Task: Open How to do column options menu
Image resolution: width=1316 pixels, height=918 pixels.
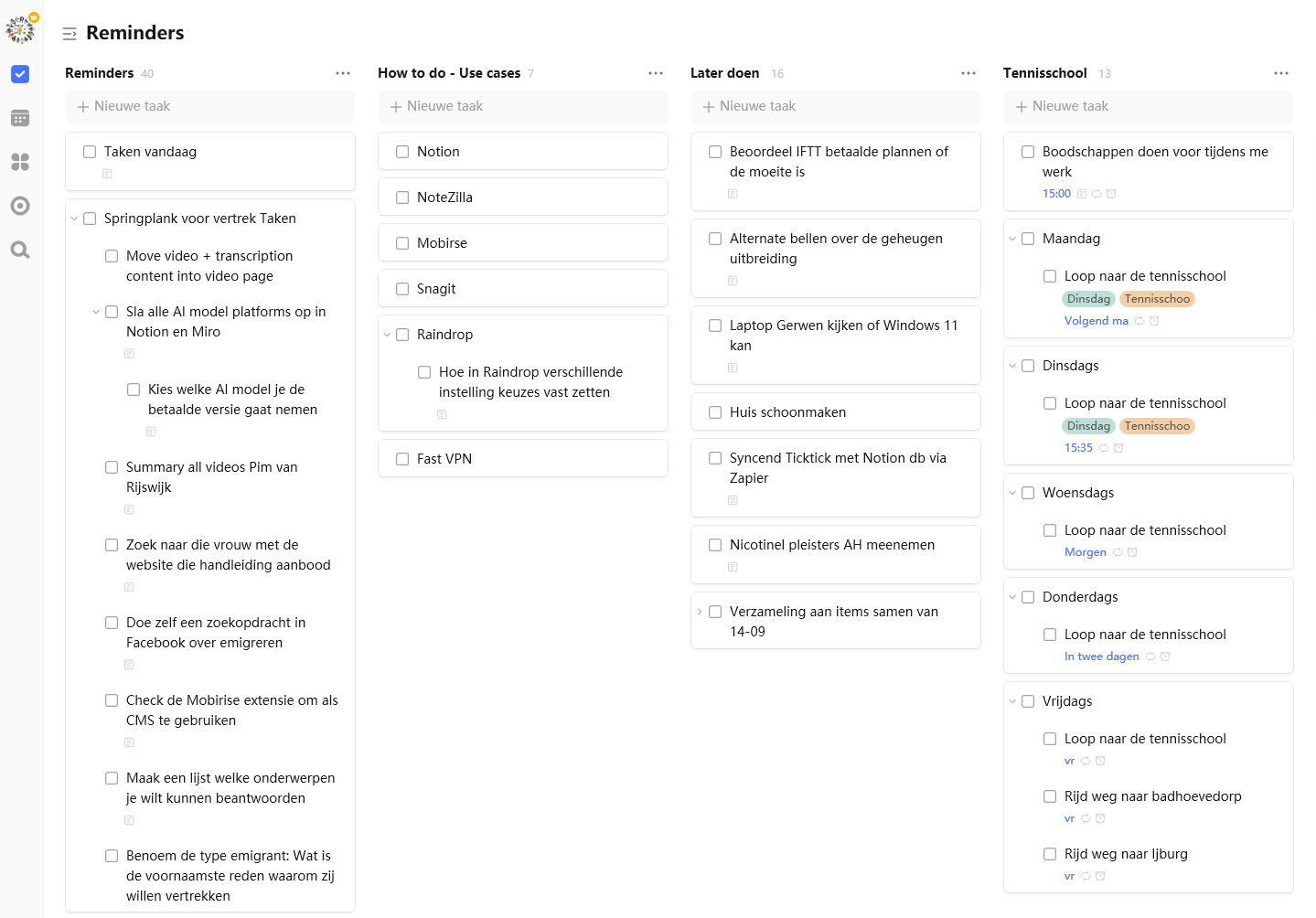Action: pos(655,73)
